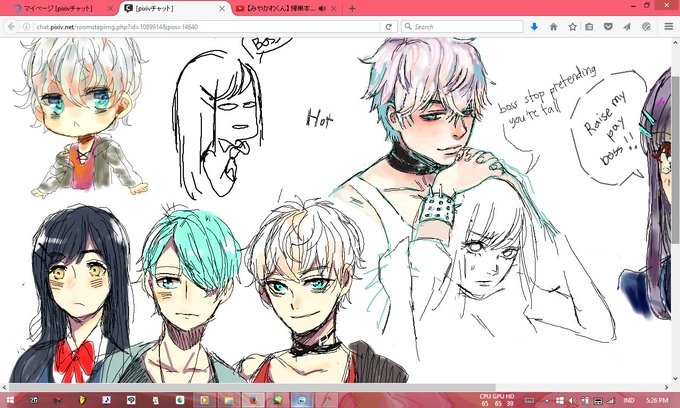680x408 pixels.
Task: Go back with the browser back arrow
Action: point(11,26)
